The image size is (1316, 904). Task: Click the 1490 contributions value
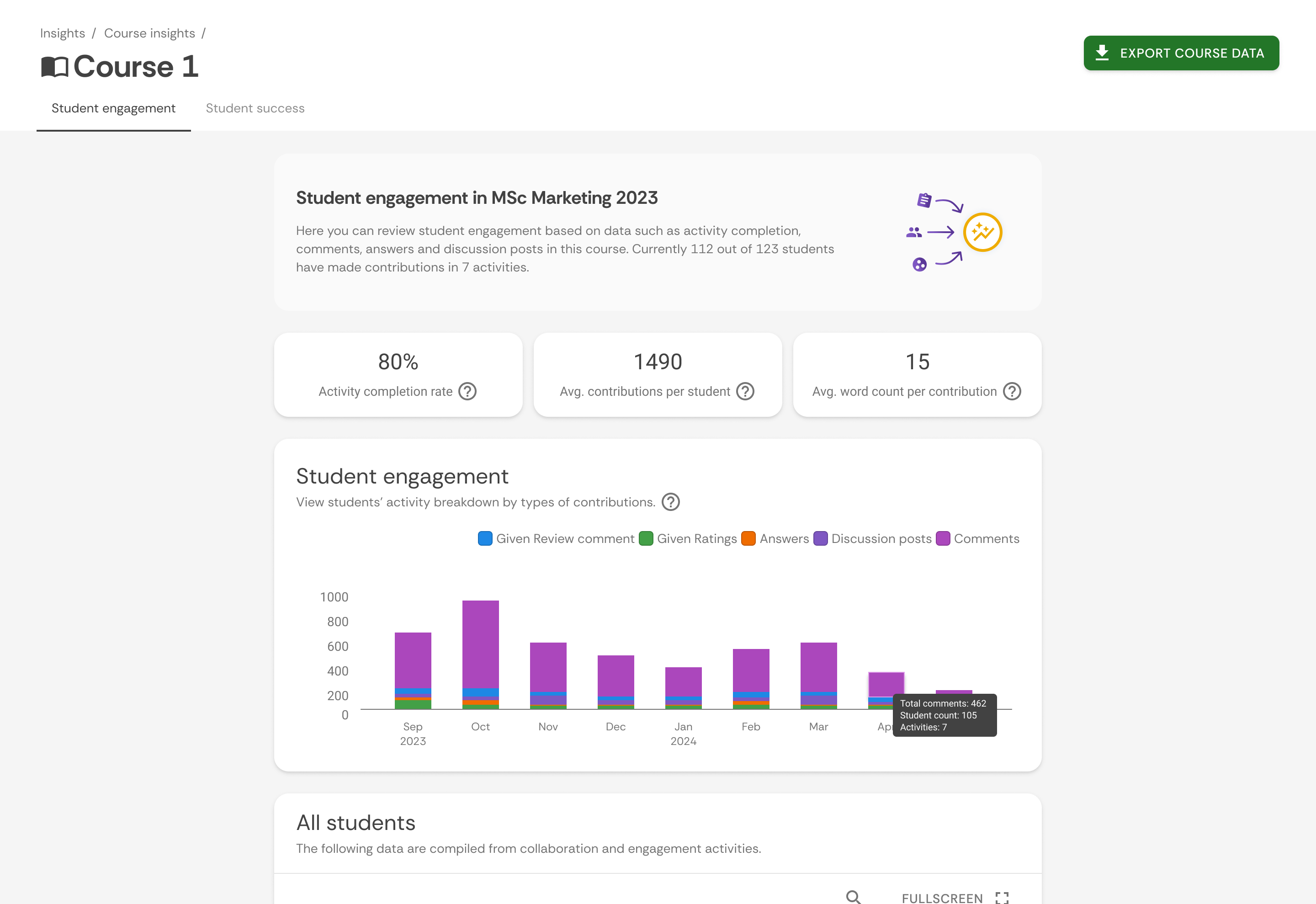(x=658, y=362)
